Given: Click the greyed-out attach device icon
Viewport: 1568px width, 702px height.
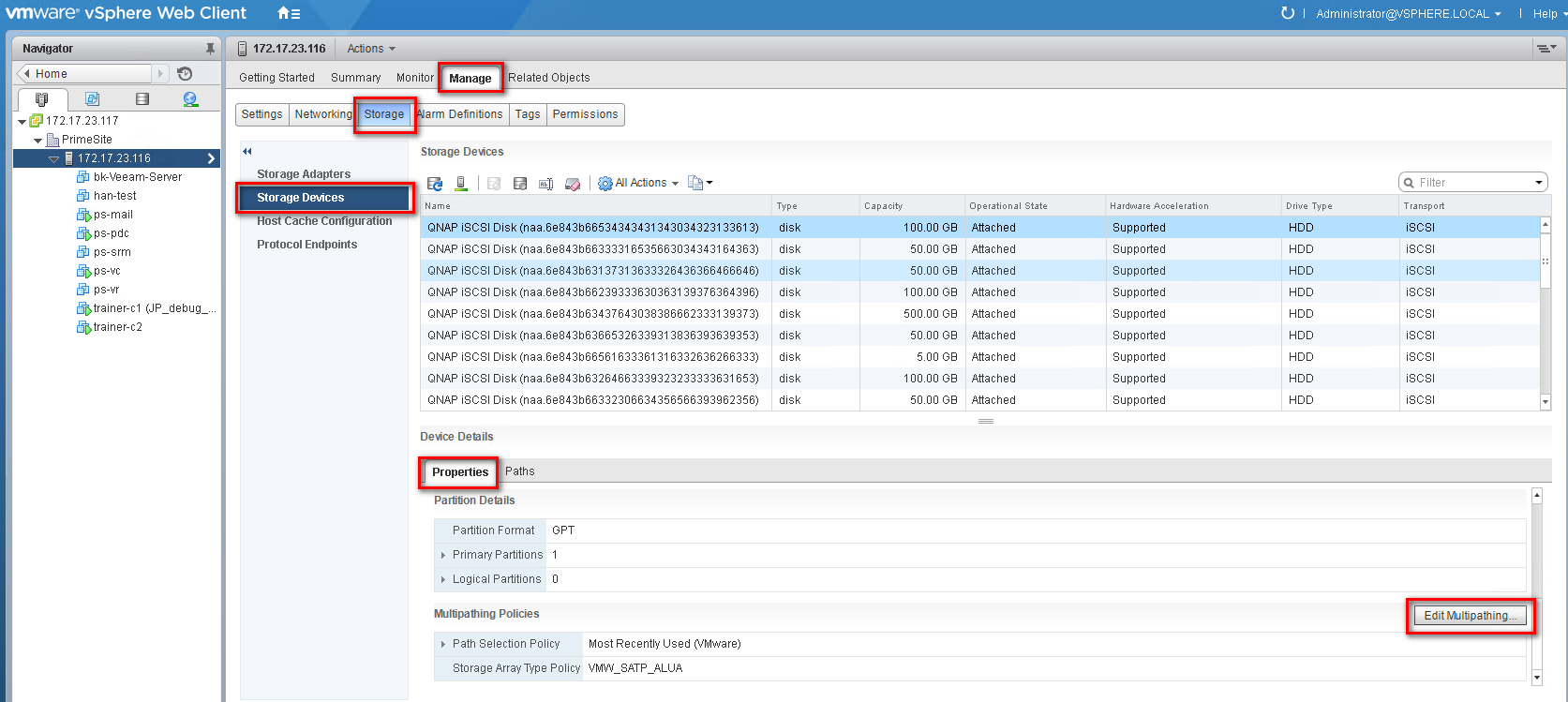Looking at the screenshot, I should coord(494,184).
